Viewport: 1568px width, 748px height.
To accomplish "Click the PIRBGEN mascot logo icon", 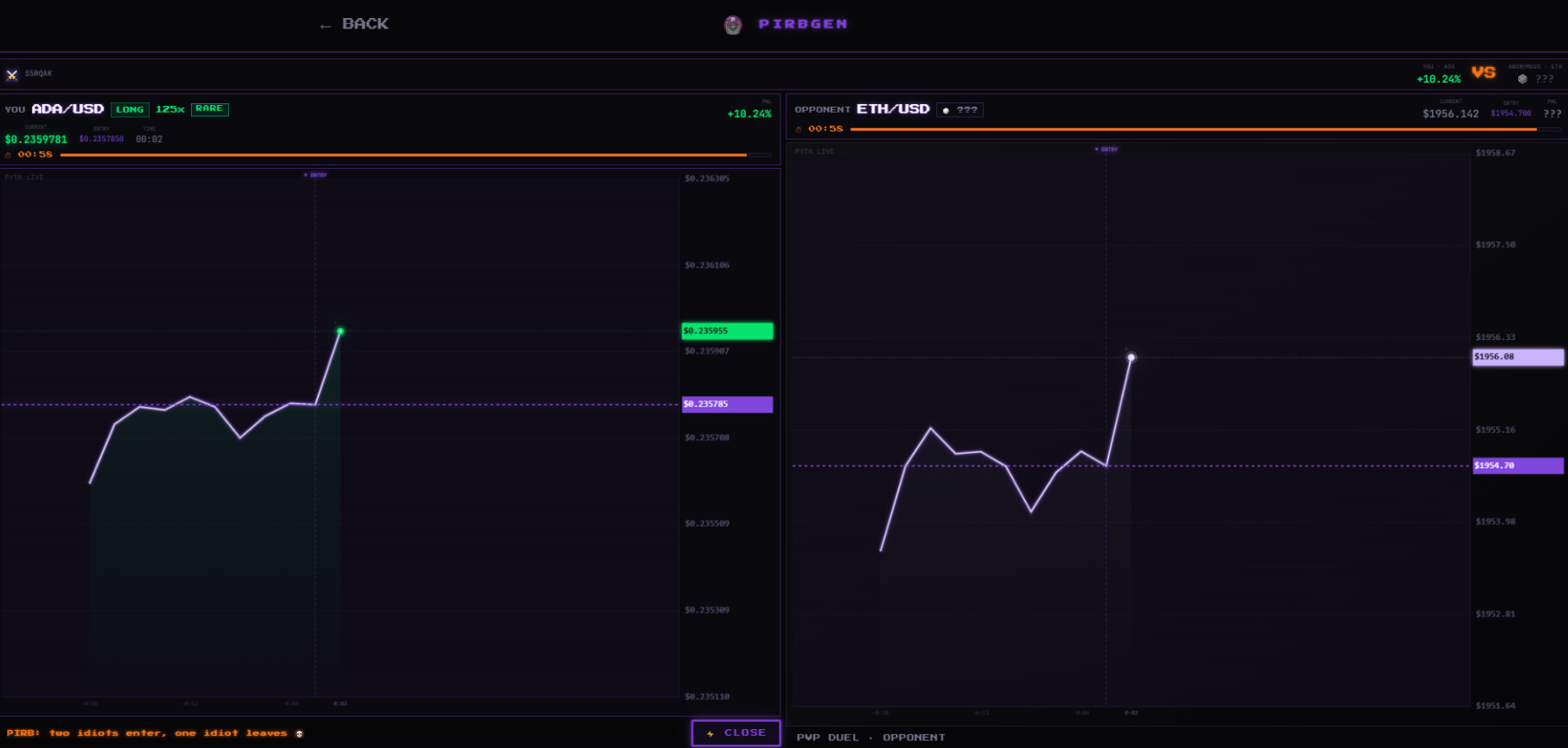I will pyautogui.click(x=732, y=25).
